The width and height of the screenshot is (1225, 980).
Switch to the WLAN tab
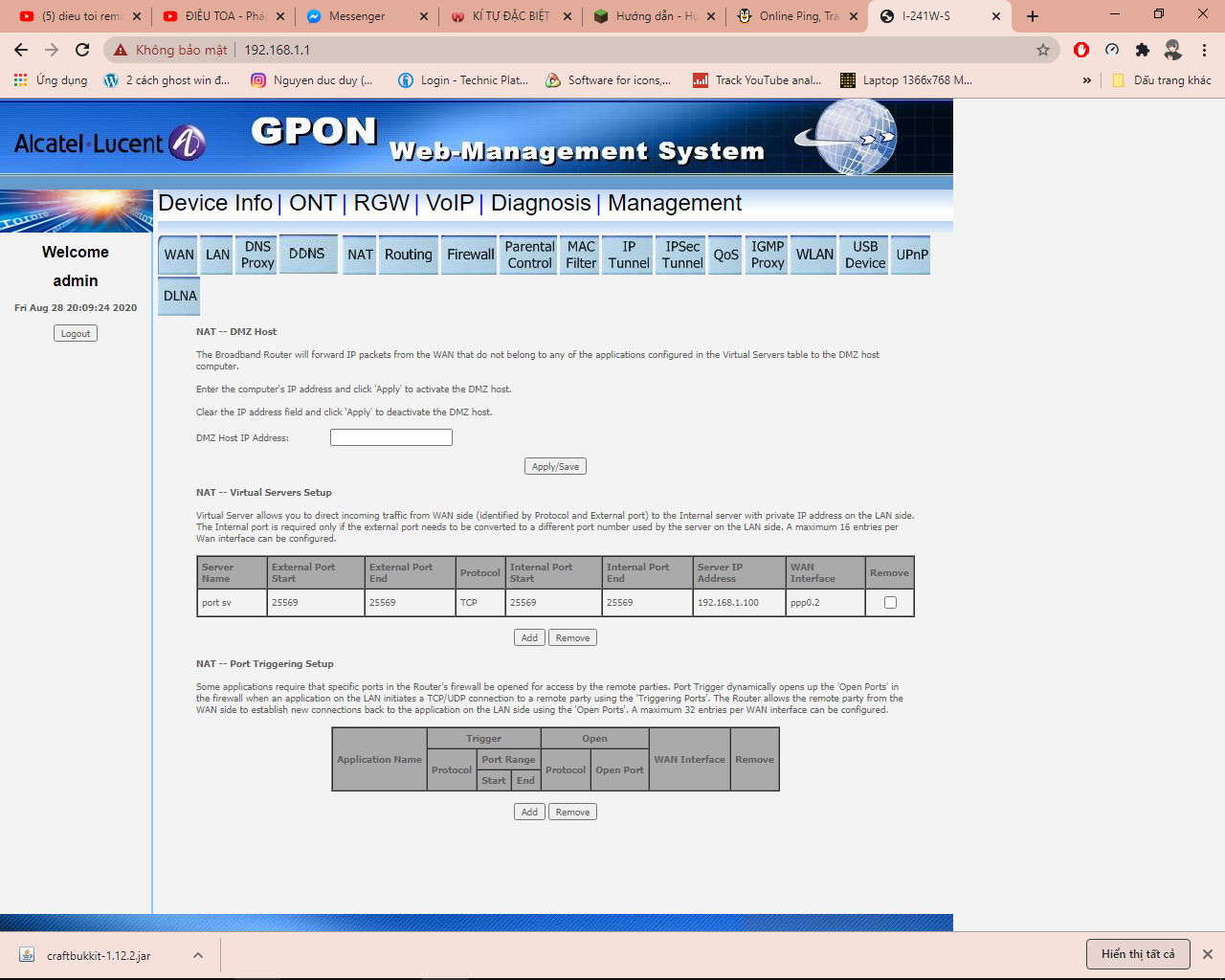814,255
